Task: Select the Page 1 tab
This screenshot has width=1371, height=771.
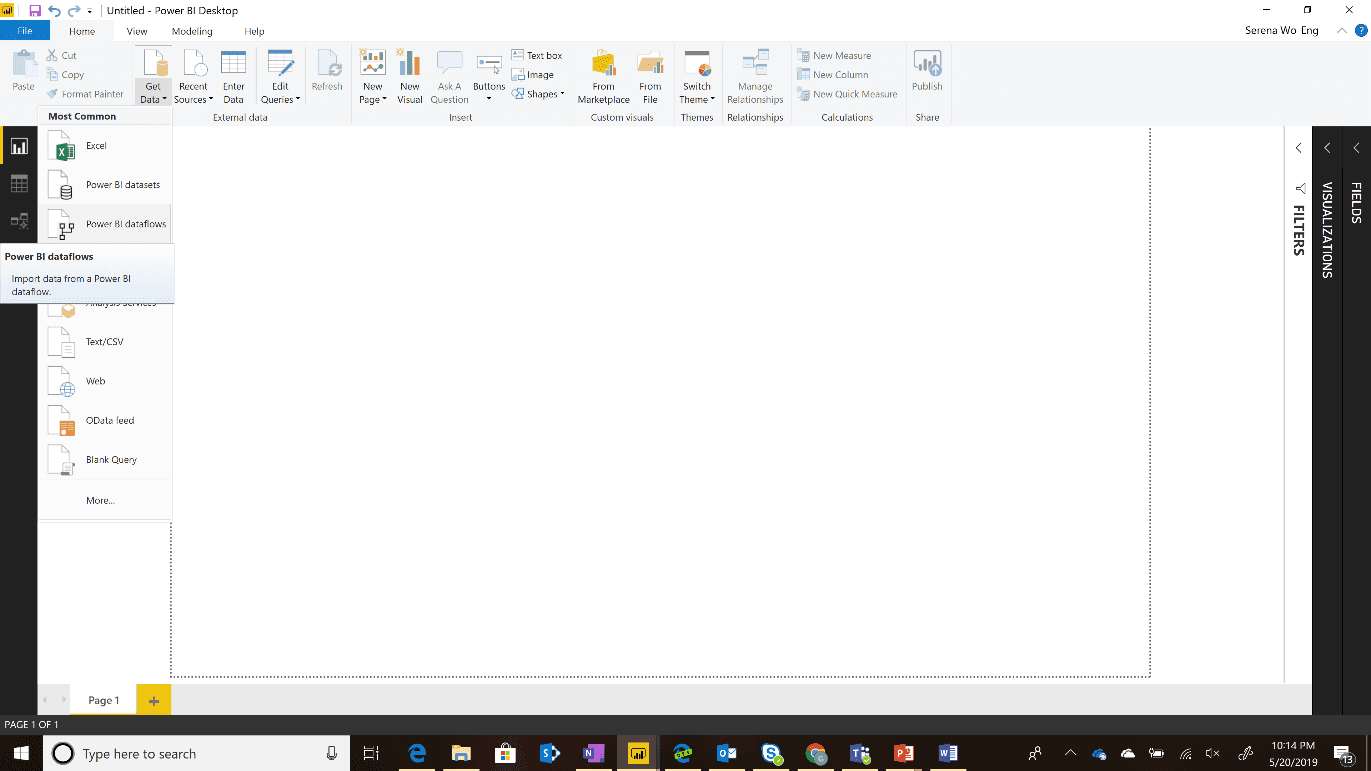Action: pos(103,700)
